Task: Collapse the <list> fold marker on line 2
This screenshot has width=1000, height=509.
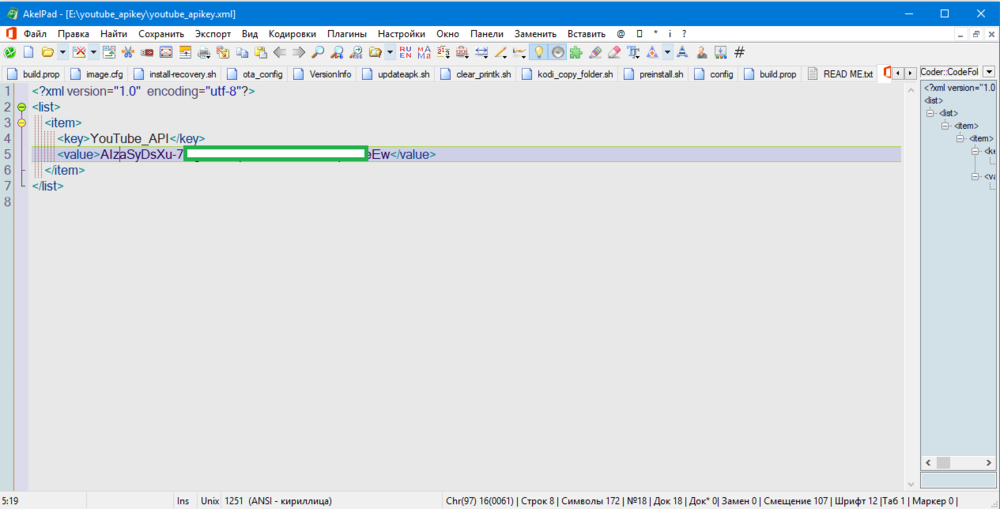Action: coord(22,106)
